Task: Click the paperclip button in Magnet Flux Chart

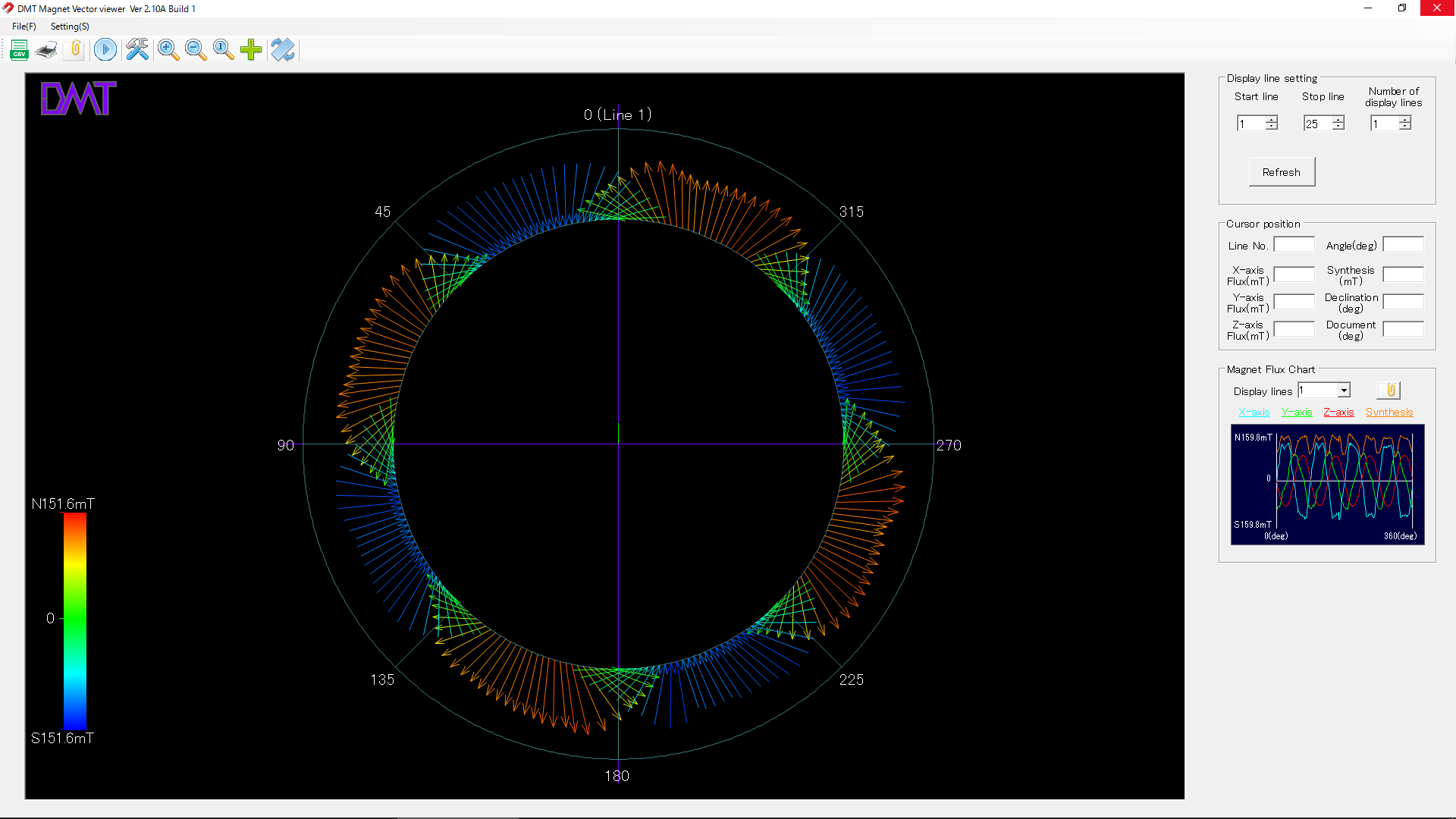Action: 1389,390
